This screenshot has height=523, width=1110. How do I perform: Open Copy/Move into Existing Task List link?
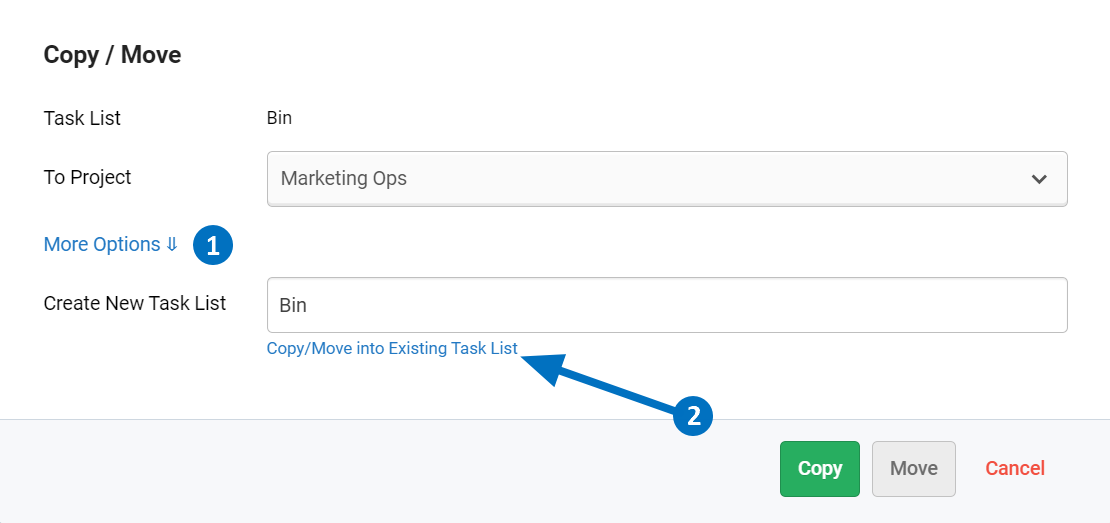point(392,349)
